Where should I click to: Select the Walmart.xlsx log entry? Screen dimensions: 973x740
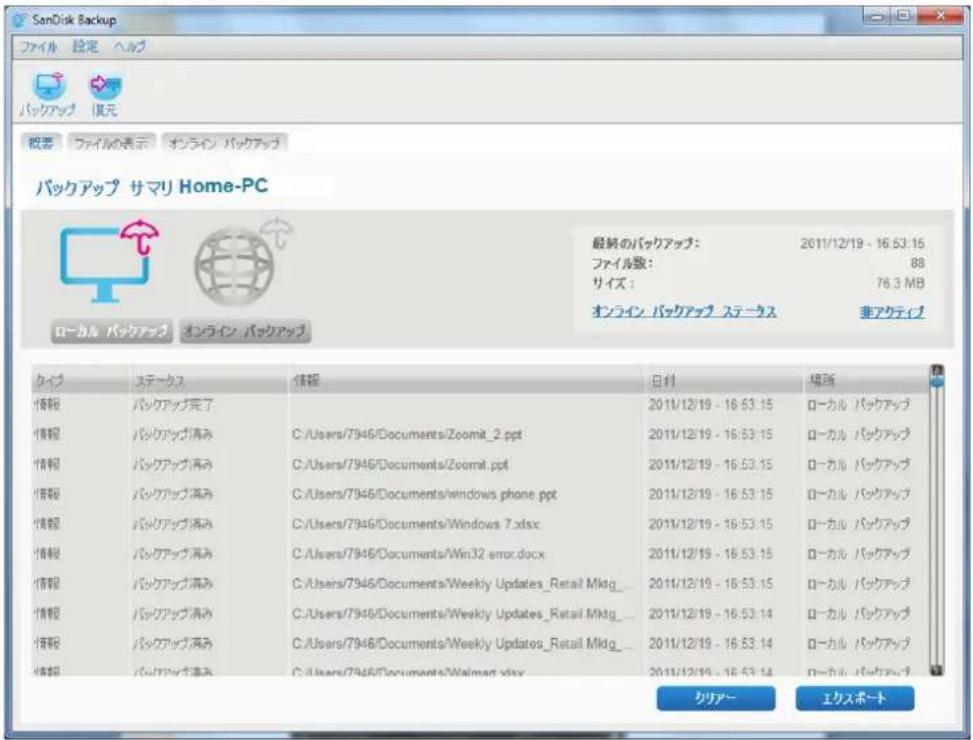pyautogui.click(x=481, y=671)
